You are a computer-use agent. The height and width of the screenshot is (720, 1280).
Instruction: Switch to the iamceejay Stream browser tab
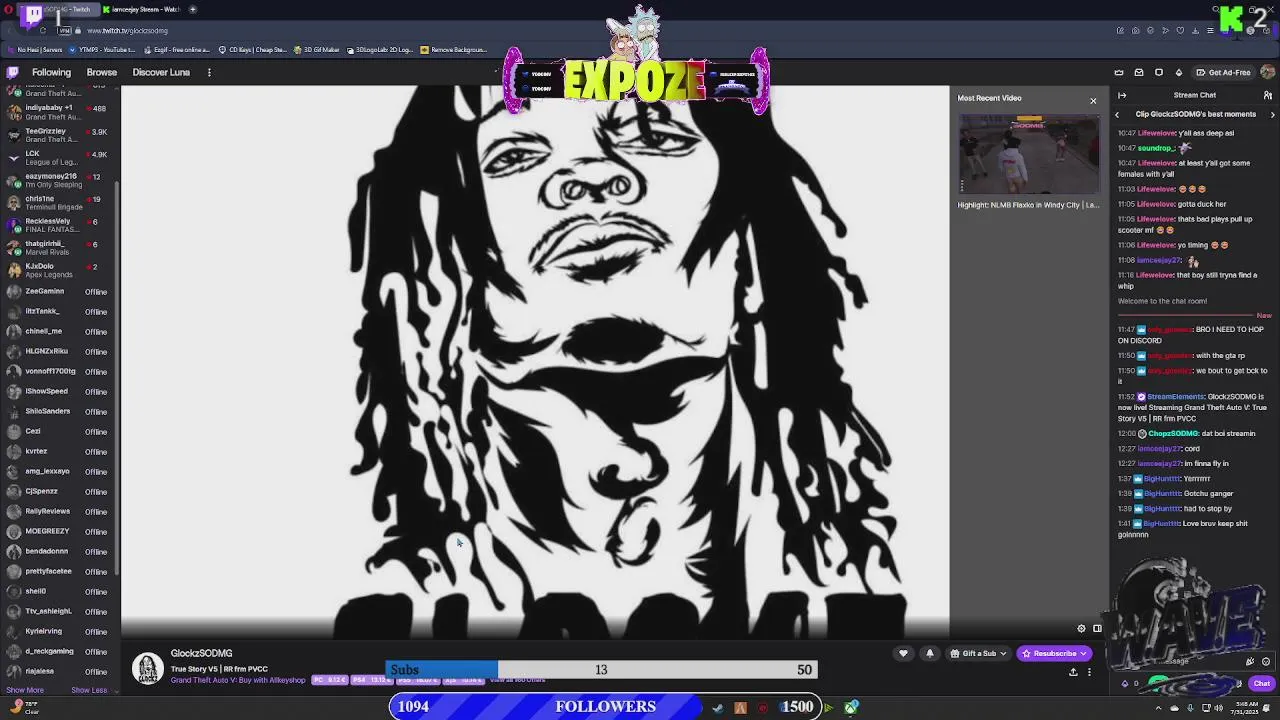(x=140, y=9)
